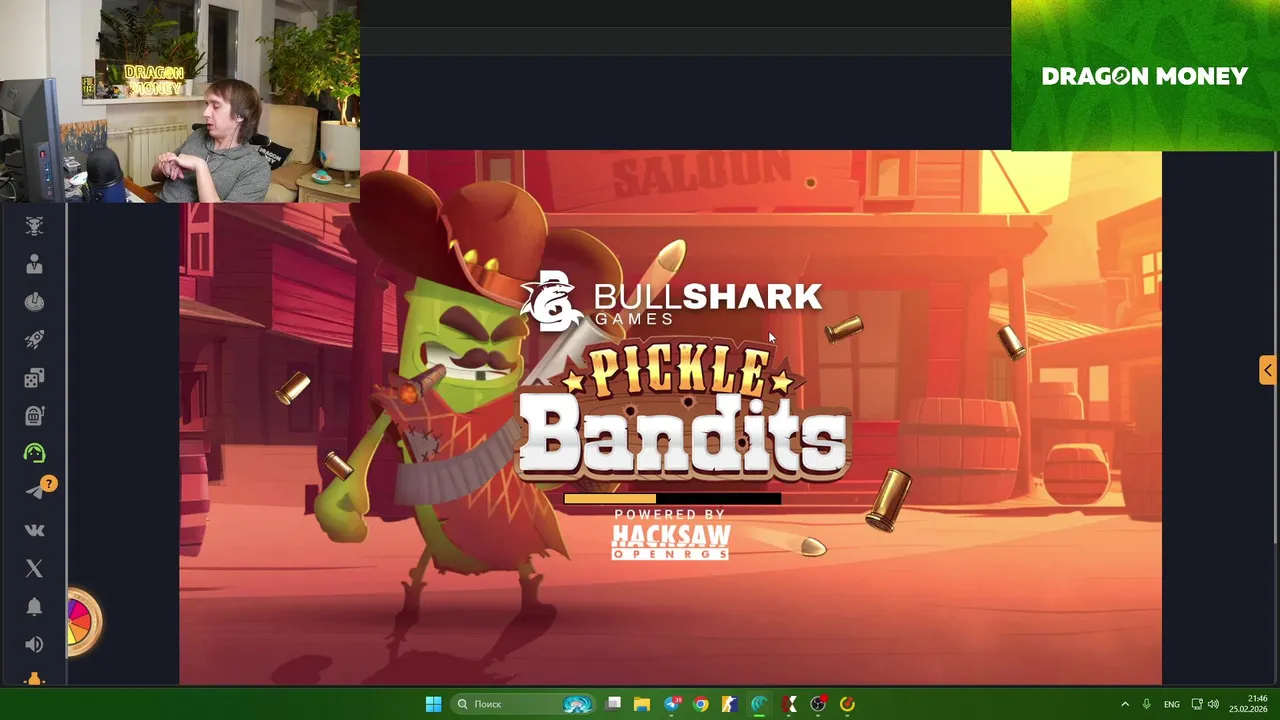Open the live dealer person icon
The image size is (1280, 720).
(x=34, y=264)
